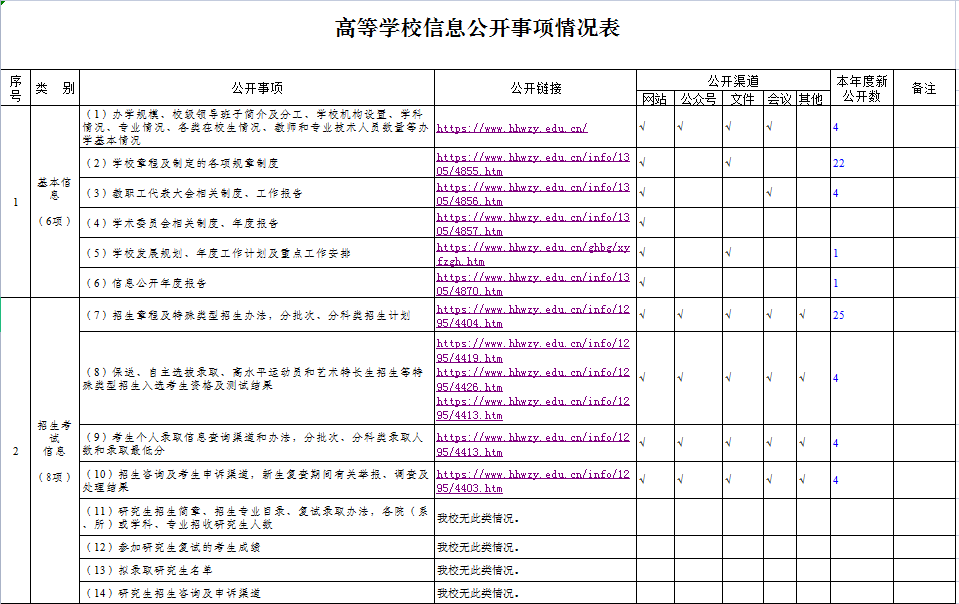Select the 我校无此类情况 cell for item (13)
Image resolution: width=959 pixels, height=604 pixels.
point(535,570)
